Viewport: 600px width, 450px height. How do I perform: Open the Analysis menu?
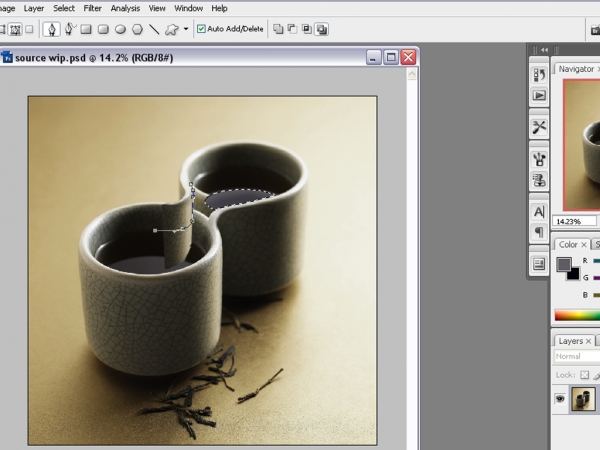point(125,8)
